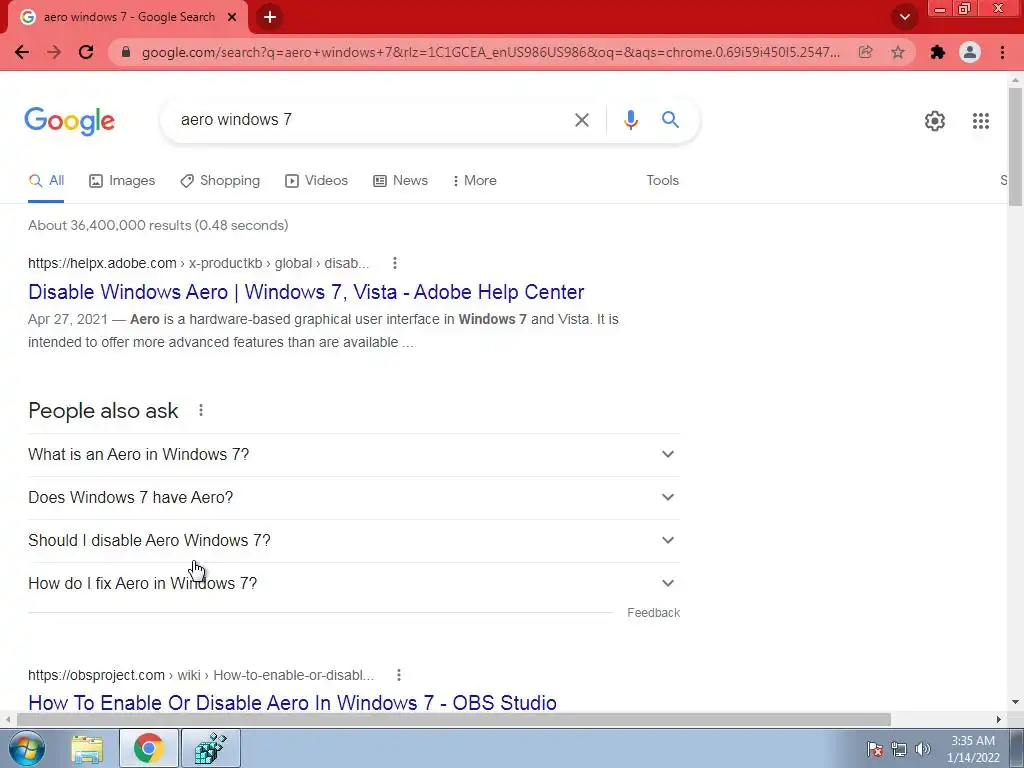
Task: Go back using the browser back arrow
Action: tap(22, 52)
